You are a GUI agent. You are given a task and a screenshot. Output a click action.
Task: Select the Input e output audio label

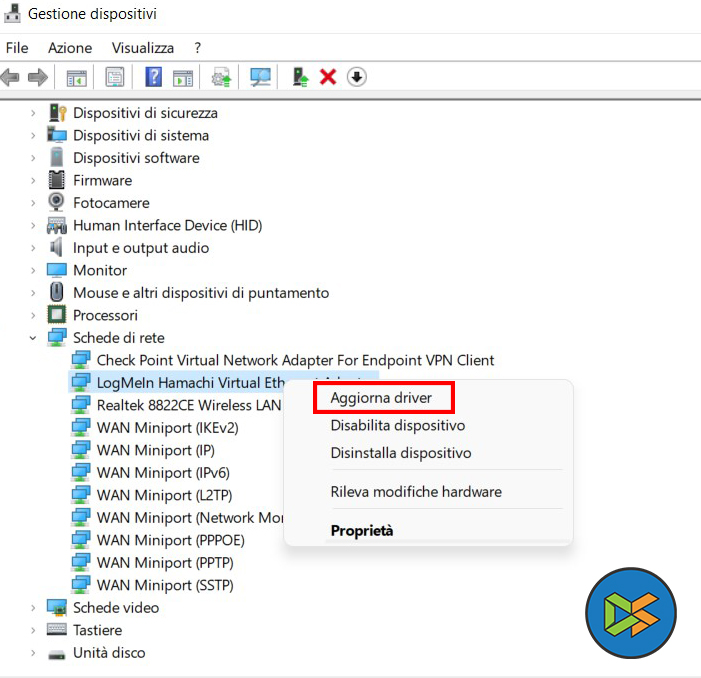pyautogui.click(x=141, y=248)
